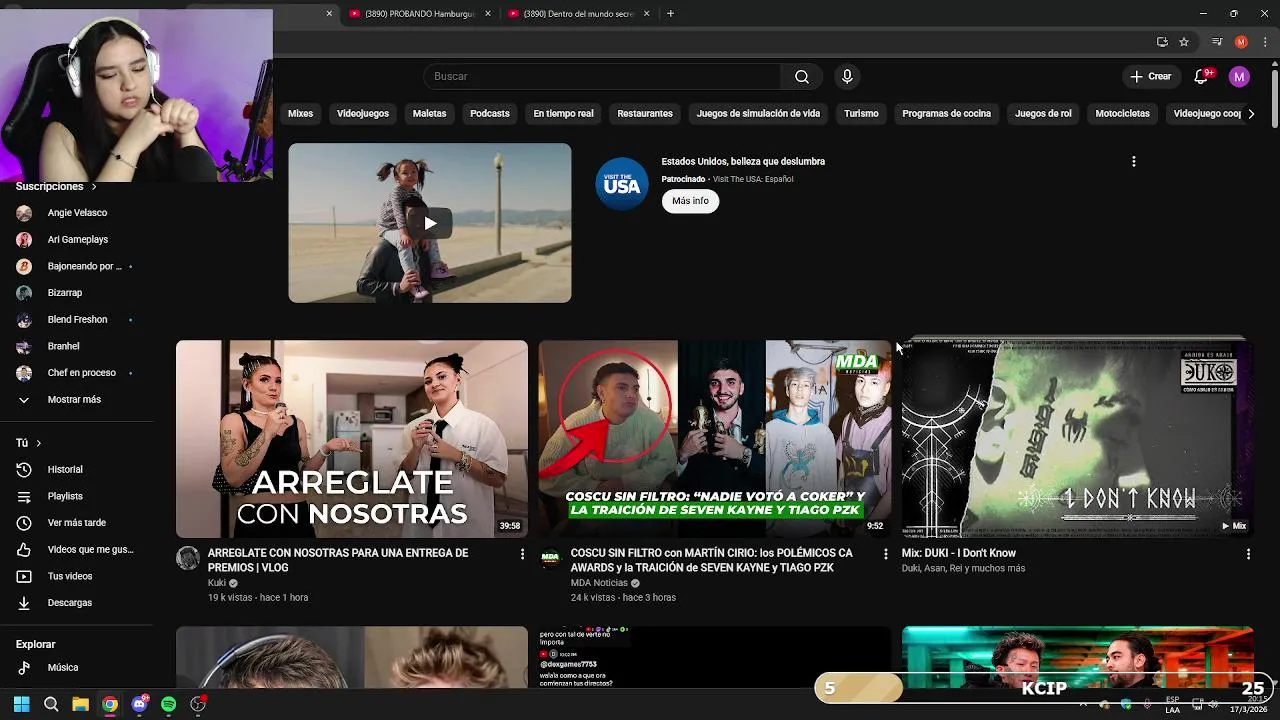Open Visit The USA: Español sponsor link
The height and width of the screenshot is (720, 1280).
coord(753,179)
